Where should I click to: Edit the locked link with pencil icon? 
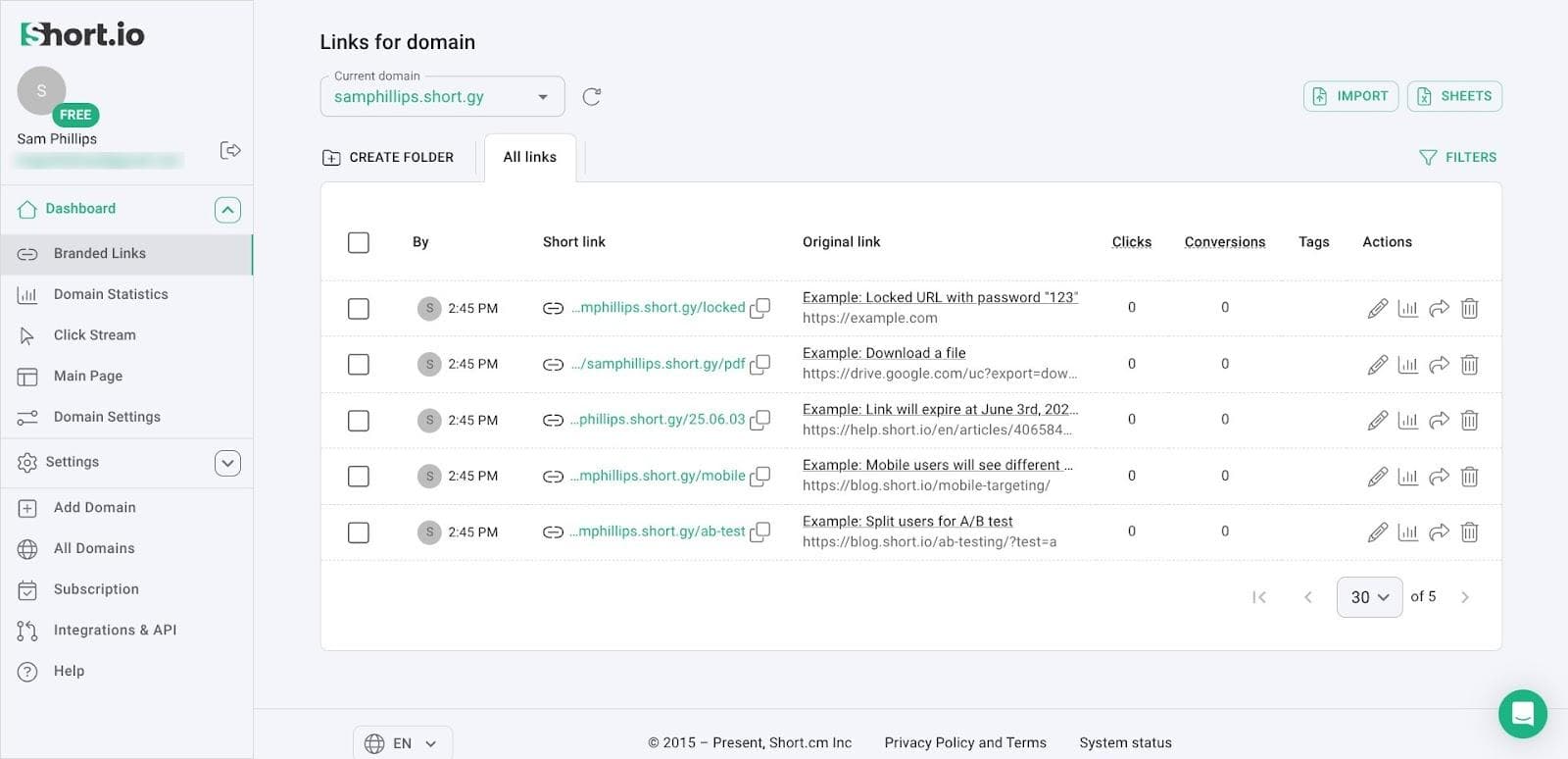(x=1377, y=308)
